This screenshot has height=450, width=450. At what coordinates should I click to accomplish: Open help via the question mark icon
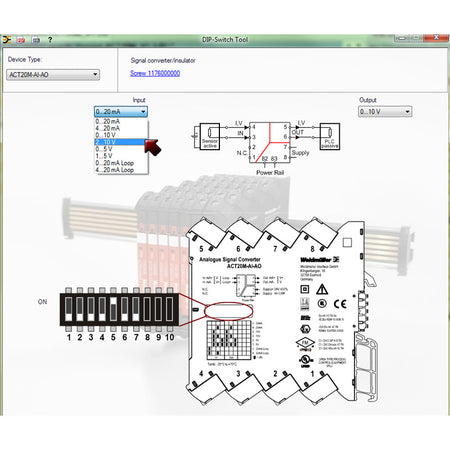[50, 40]
